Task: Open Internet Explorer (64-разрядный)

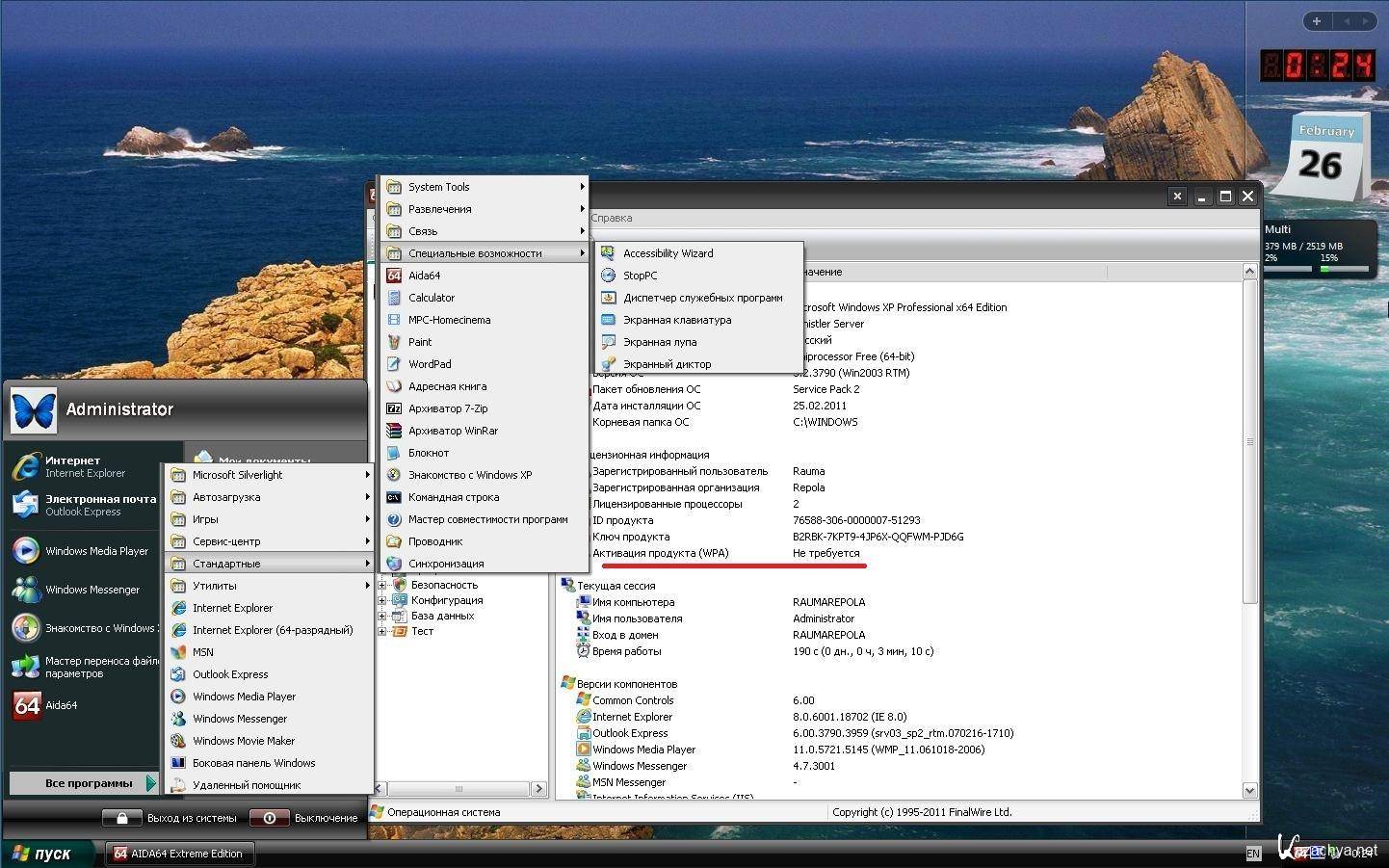Action: coord(270,630)
